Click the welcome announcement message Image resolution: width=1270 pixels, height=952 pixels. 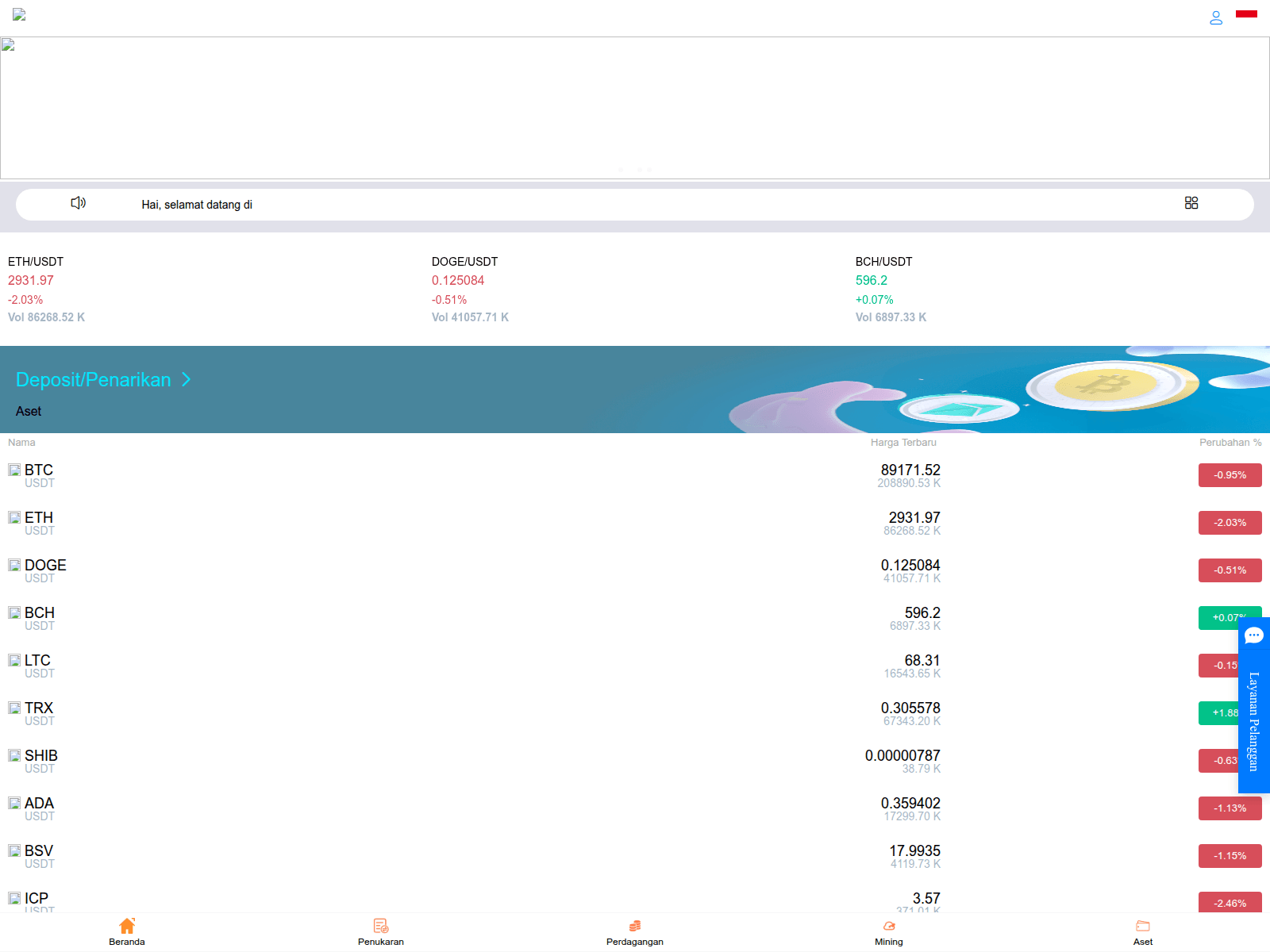[196, 204]
